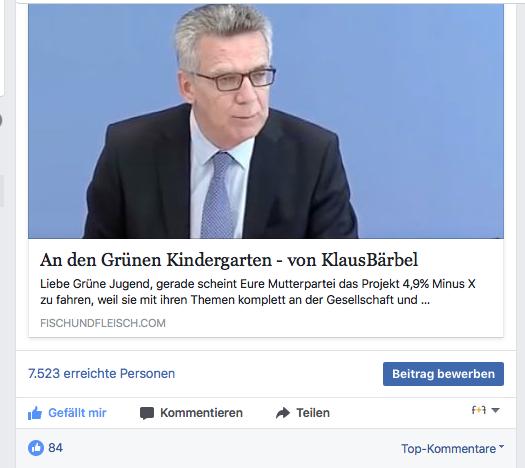Click the Teilen label
This screenshot has height=468, width=525.
pos(313,413)
